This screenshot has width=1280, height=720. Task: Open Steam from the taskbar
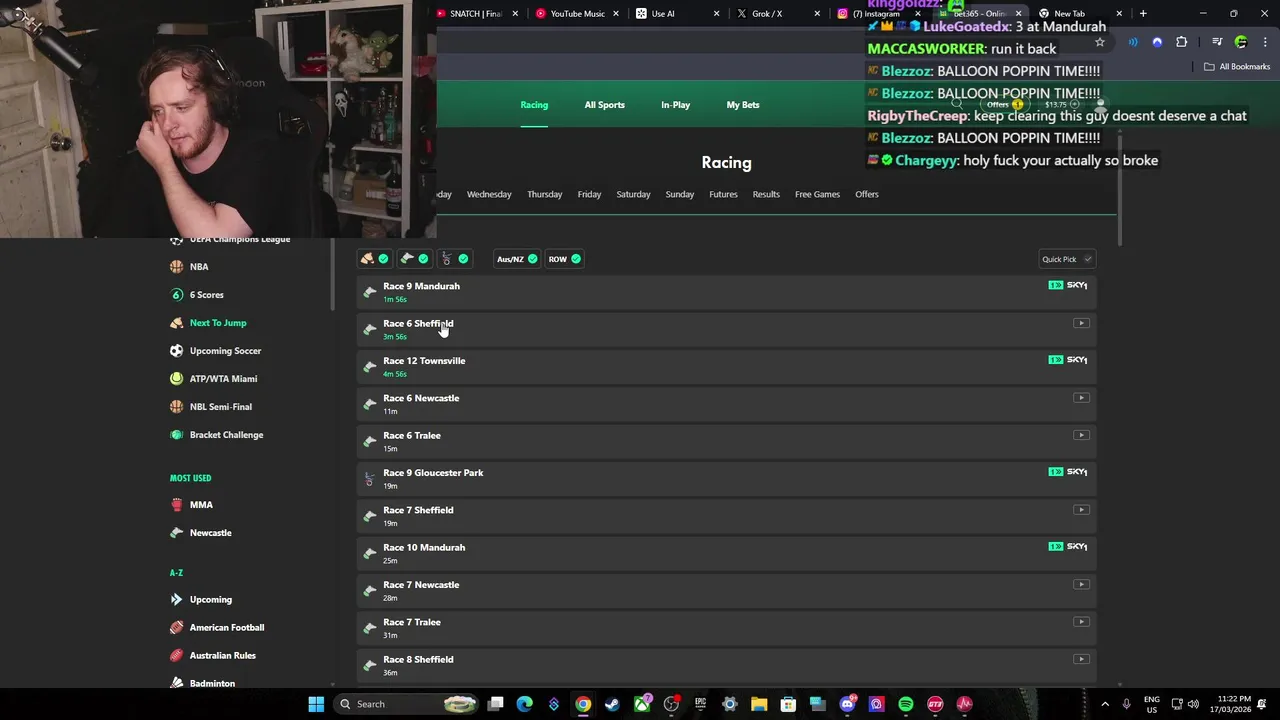coord(612,704)
